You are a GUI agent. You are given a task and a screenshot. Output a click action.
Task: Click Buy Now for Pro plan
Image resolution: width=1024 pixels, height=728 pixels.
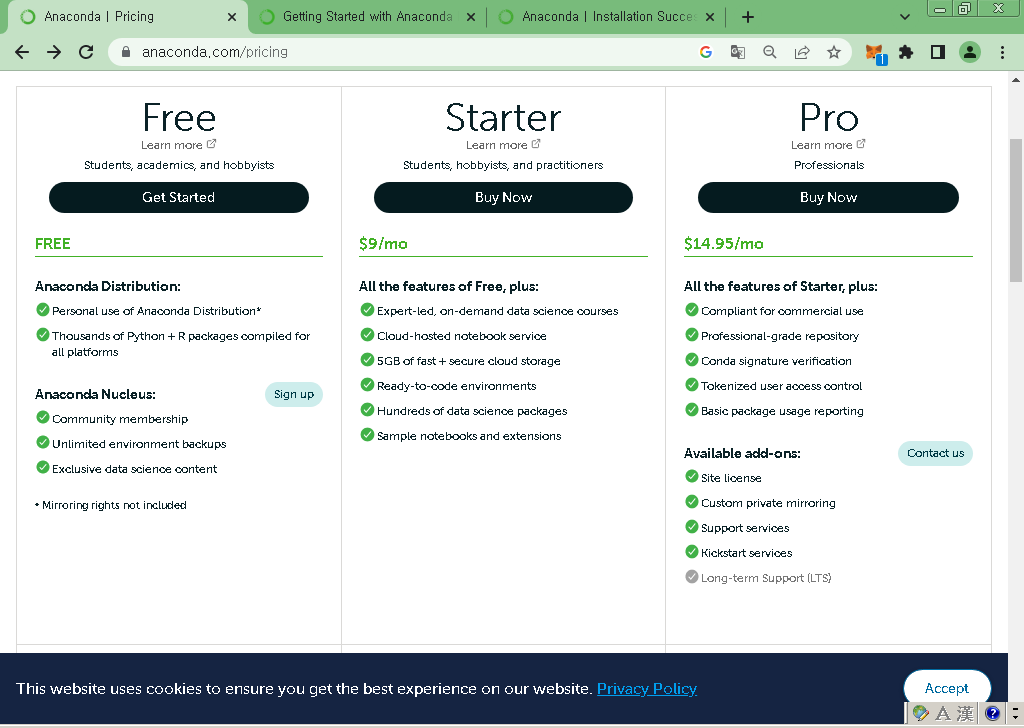[x=828, y=197]
